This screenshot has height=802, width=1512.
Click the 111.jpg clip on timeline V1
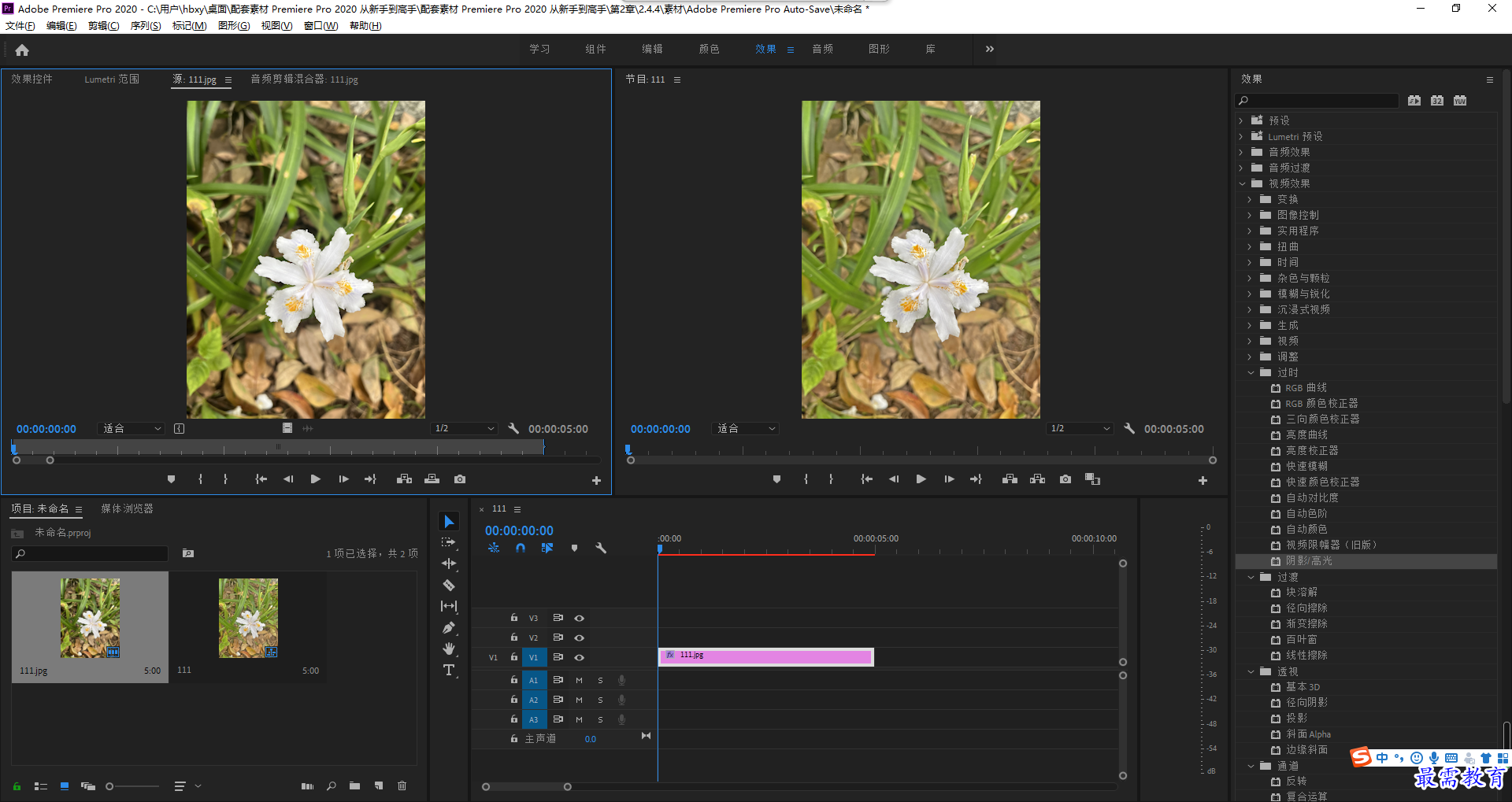point(766,656)
